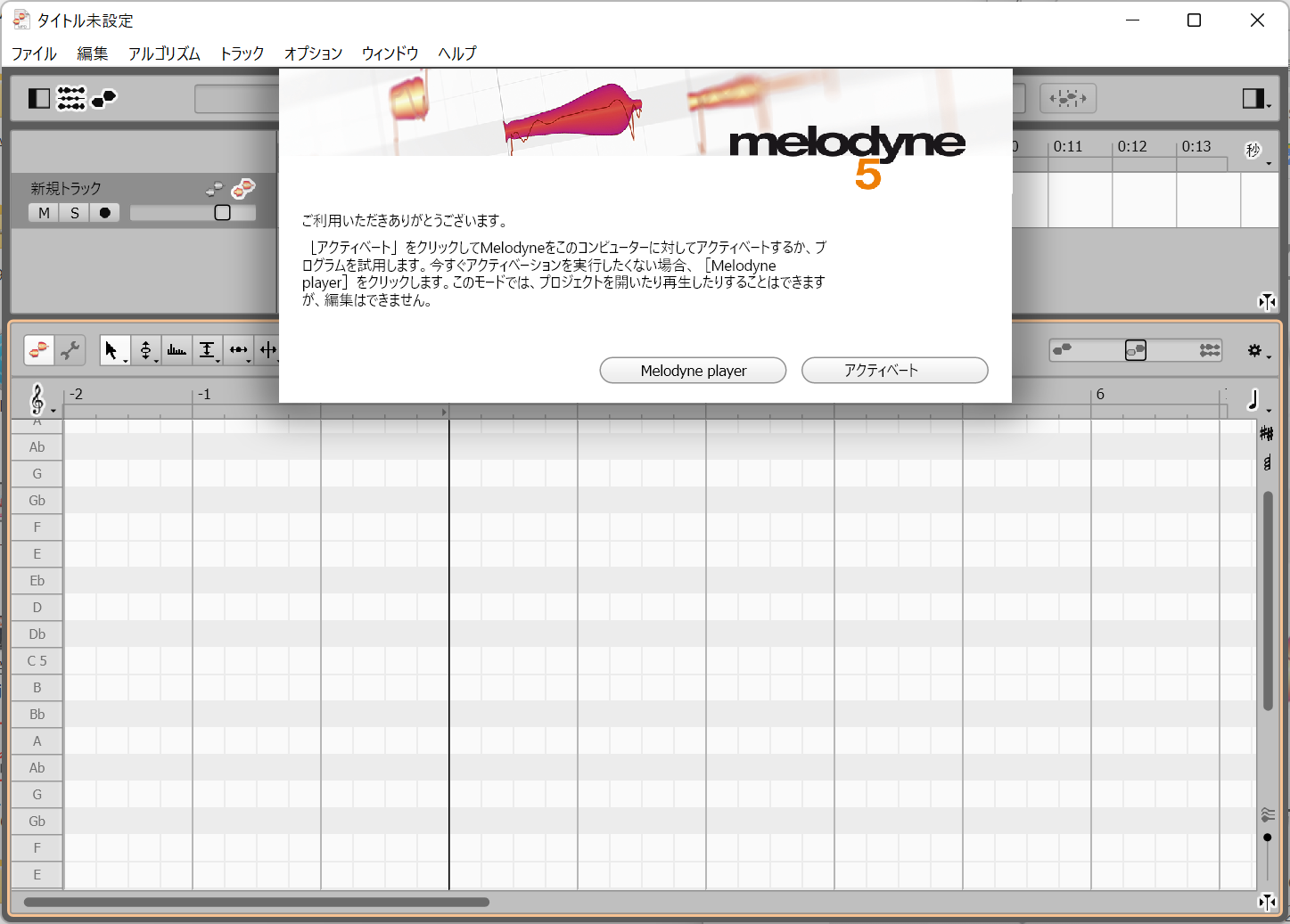Show single blobs view in display slider
The width and height of the screenshot is (1290, 924).
[x=1062, y=350]
